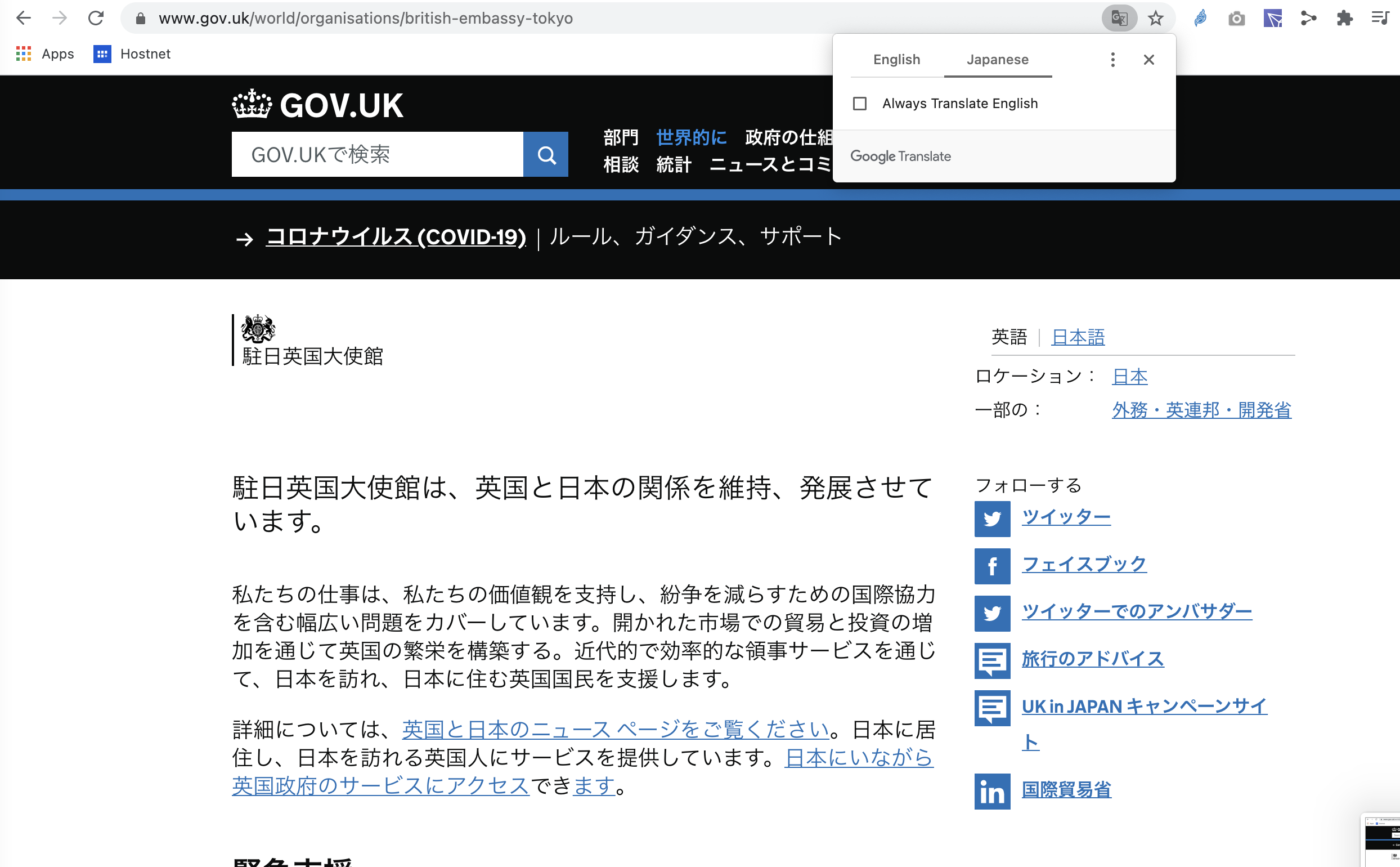1400x867 pixels.
Task: Enable Always Translate English checkbox
Action: (859, 104)
